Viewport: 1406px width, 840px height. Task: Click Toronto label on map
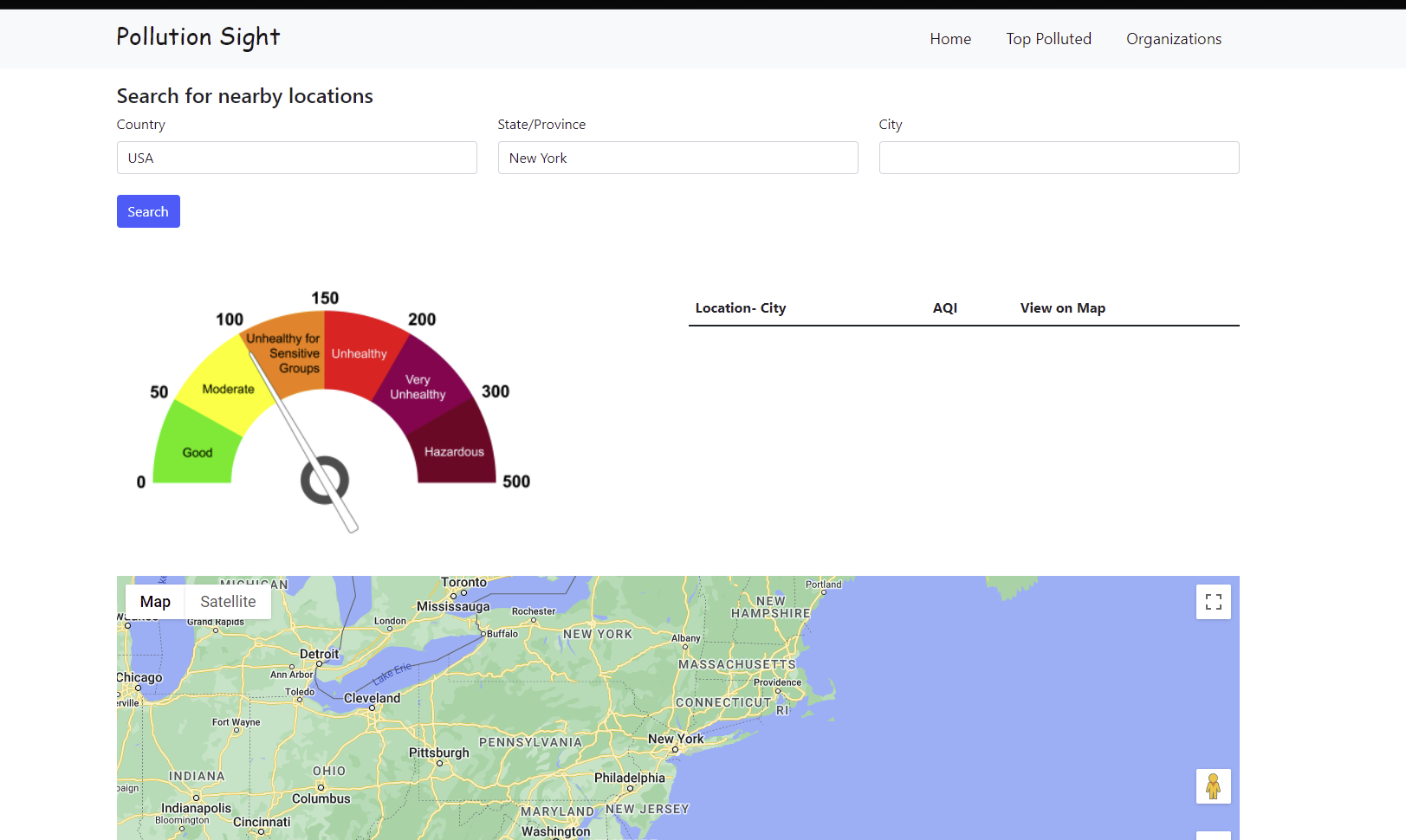[x=464, y=582]
